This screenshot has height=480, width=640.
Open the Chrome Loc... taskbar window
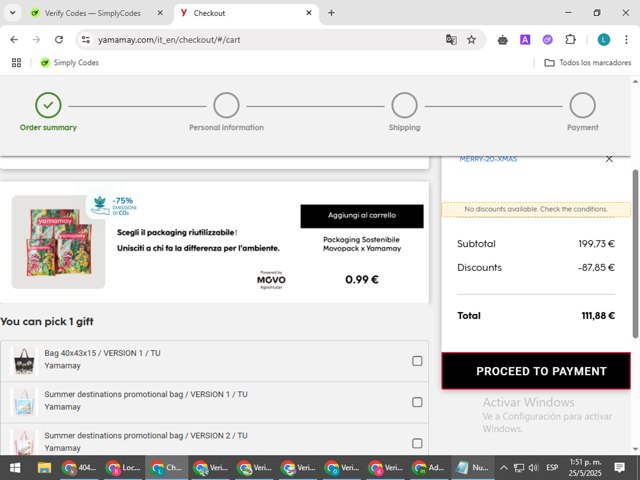123,468
